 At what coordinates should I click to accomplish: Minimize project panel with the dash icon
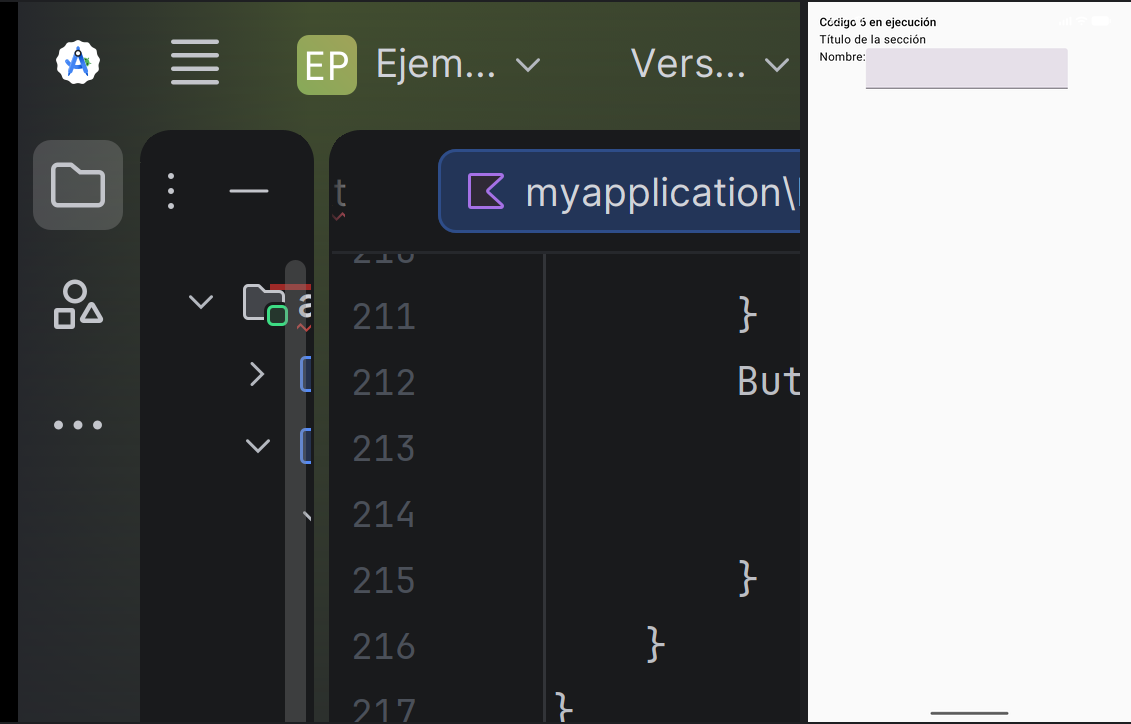pyautogui.click(x=249, y=191)
